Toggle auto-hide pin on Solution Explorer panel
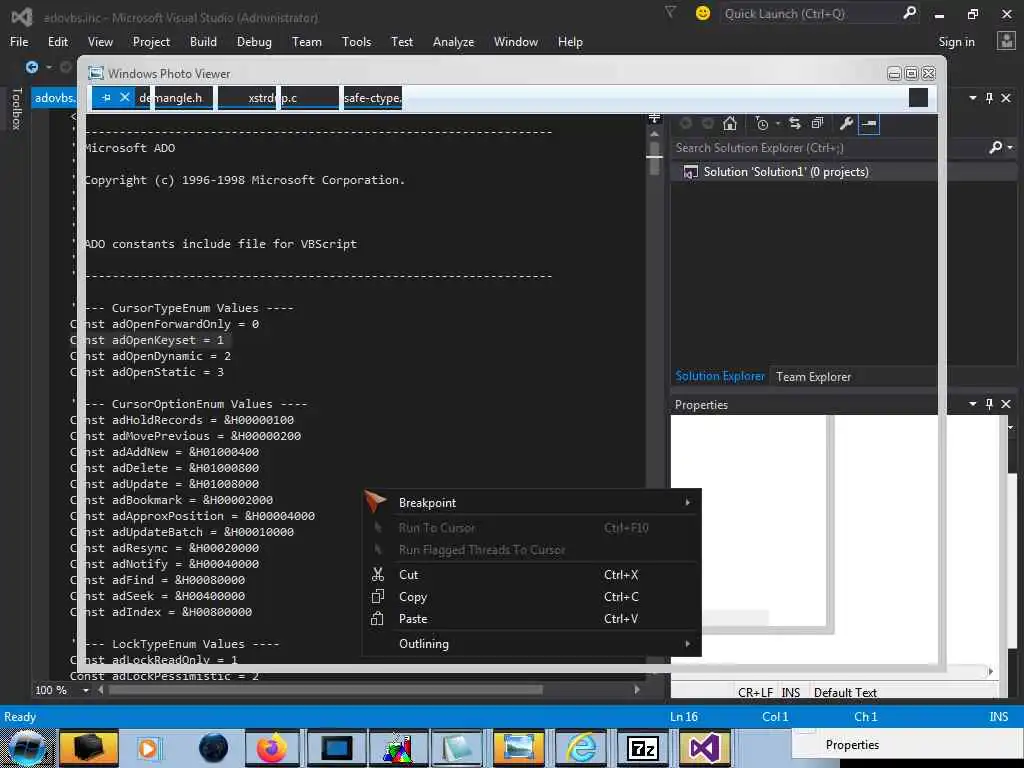Viewport: 1024px width, 768px height. [x=989, y=98]
